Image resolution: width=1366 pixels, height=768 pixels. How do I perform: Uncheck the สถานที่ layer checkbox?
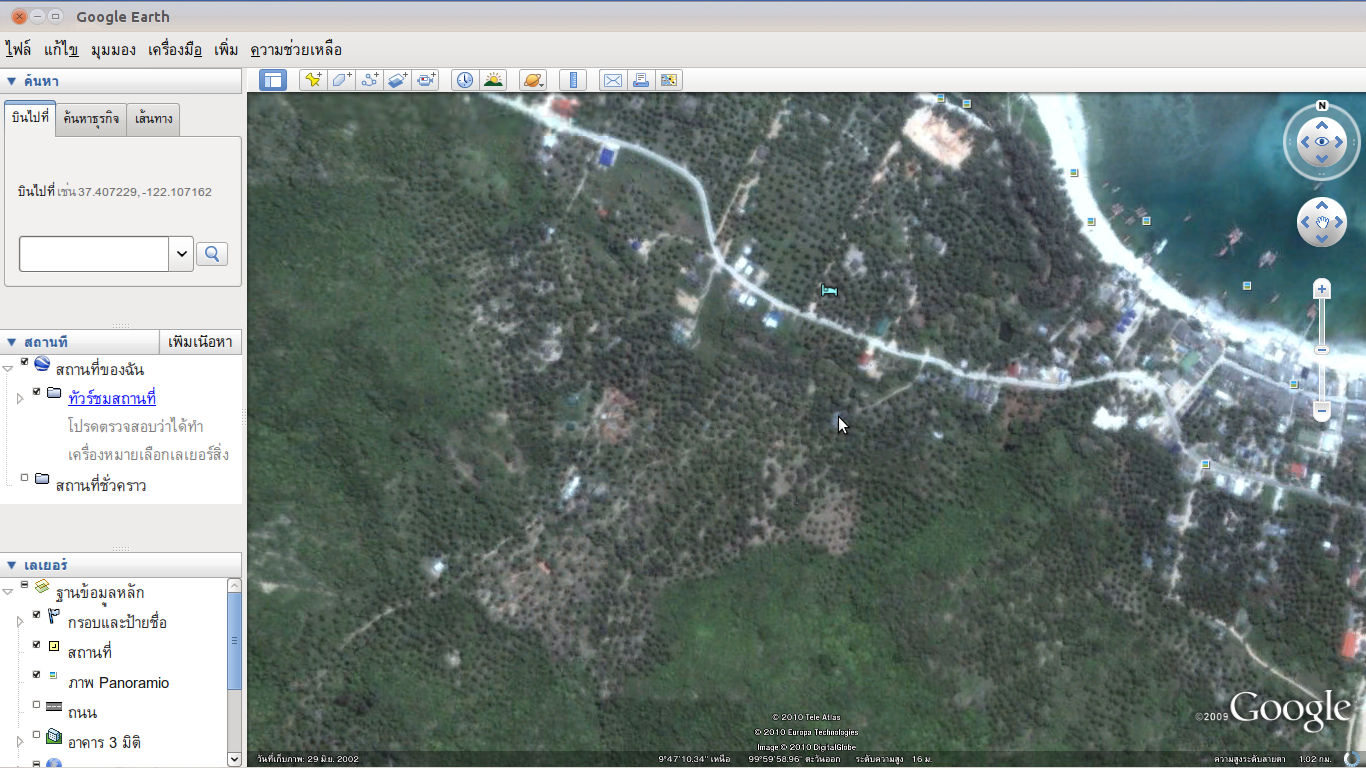[x=37, y=645]
